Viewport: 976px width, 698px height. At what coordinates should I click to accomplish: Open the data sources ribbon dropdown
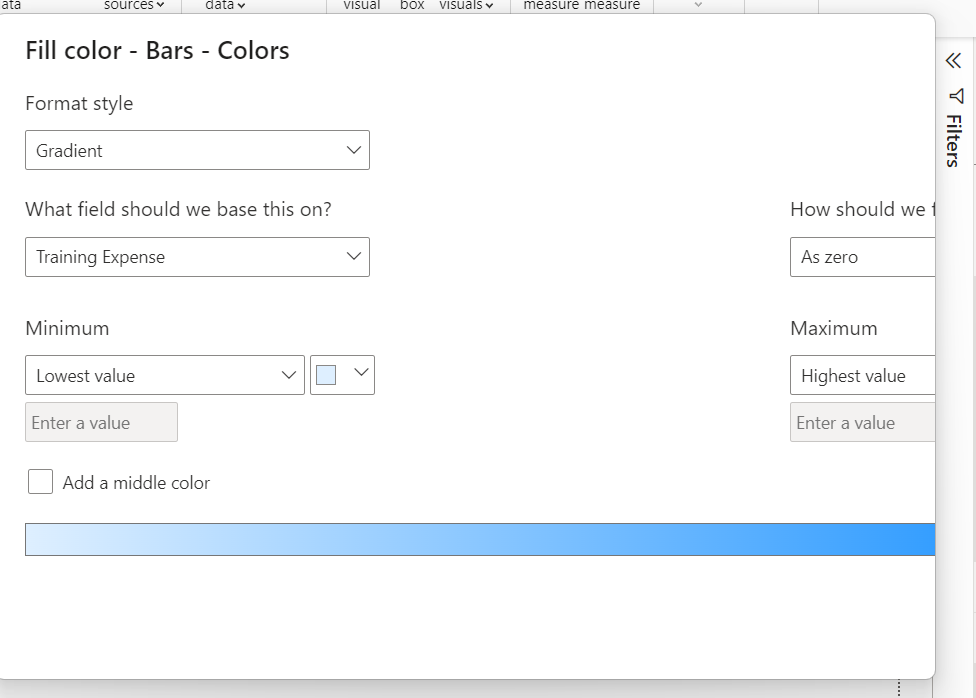coord(134,5)
